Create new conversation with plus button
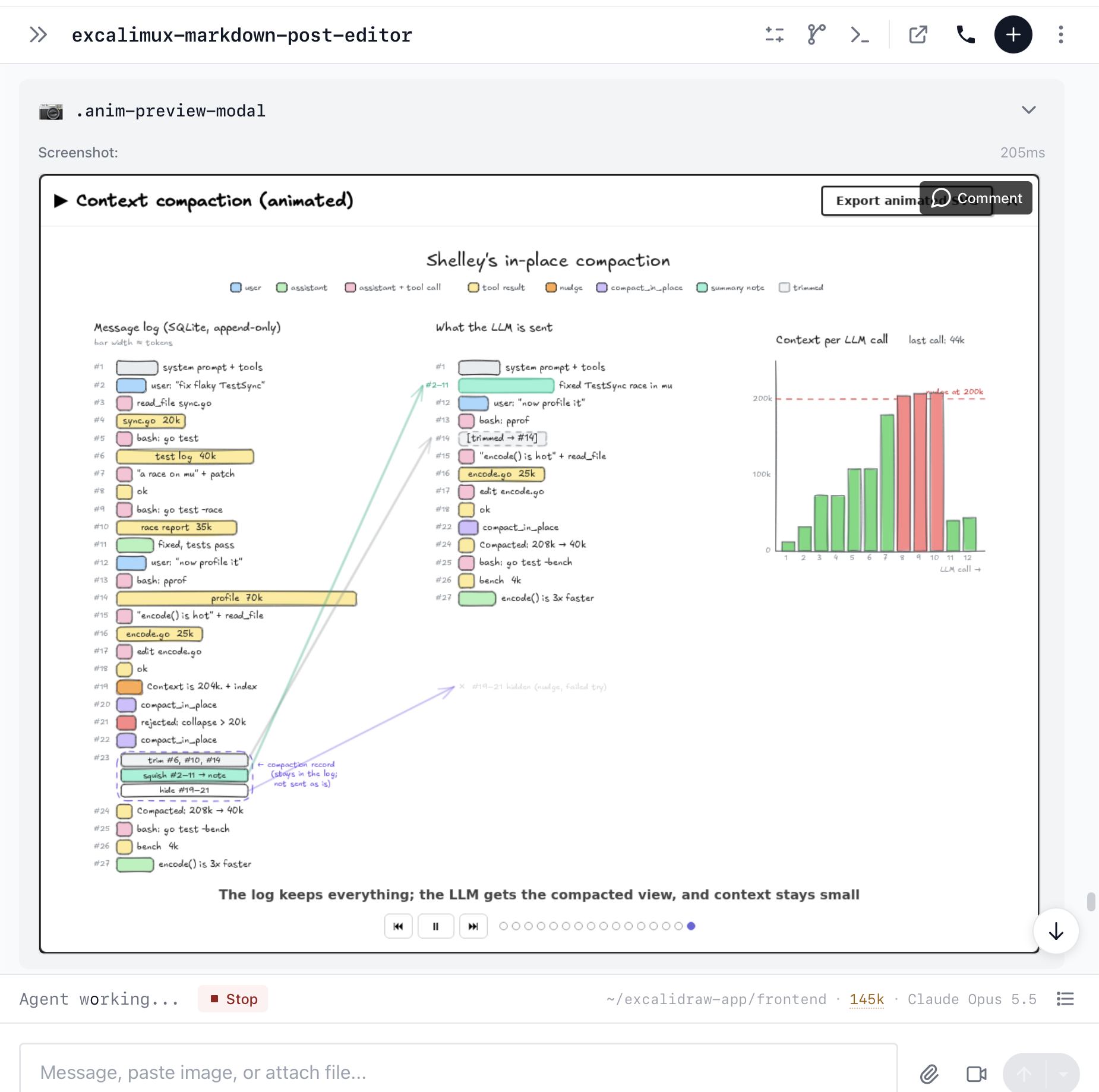Screen dimensions: 1099x1092 click(1013, 35)
